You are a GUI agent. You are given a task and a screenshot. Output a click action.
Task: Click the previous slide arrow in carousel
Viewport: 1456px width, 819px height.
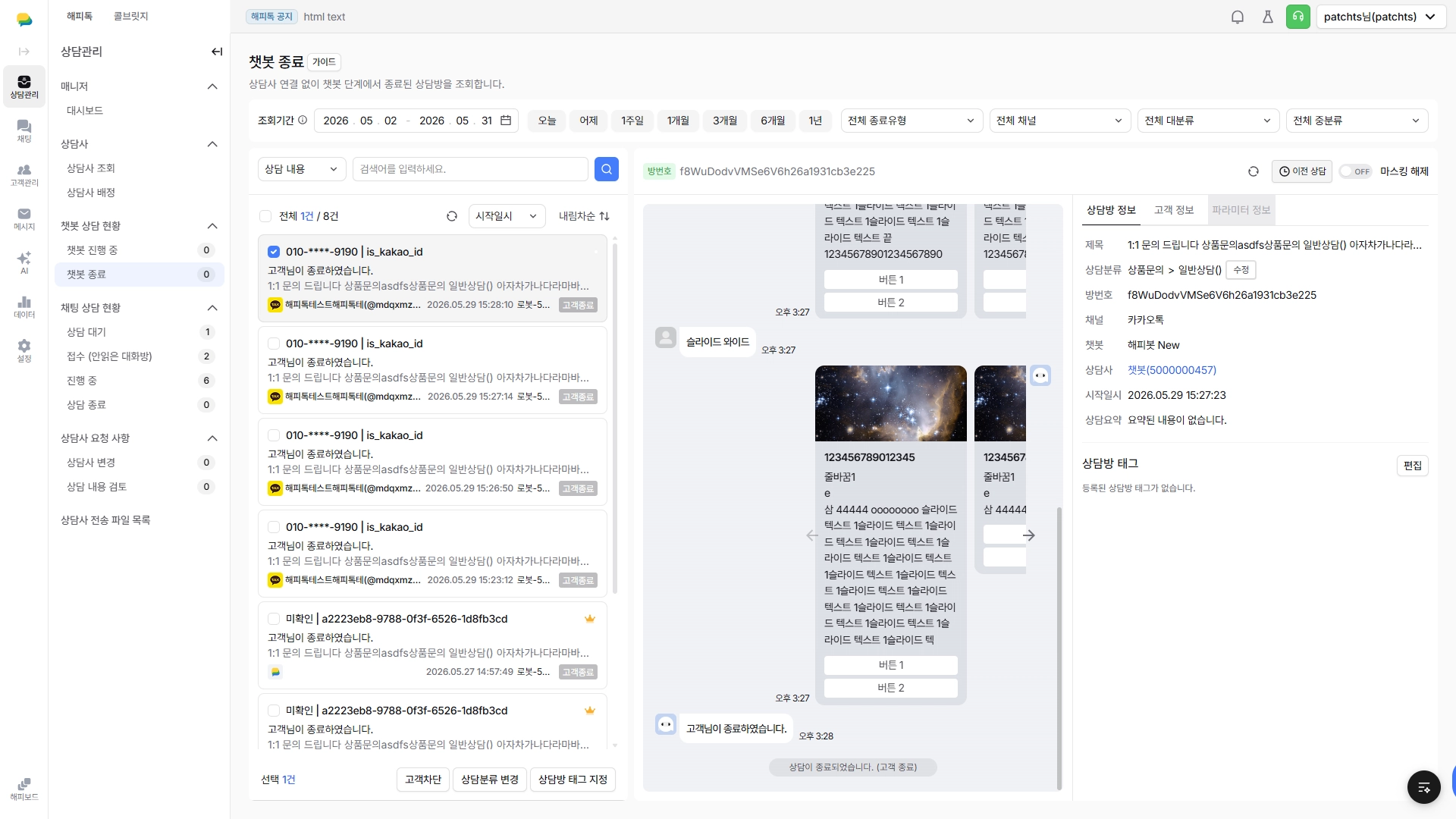[812, 535]
